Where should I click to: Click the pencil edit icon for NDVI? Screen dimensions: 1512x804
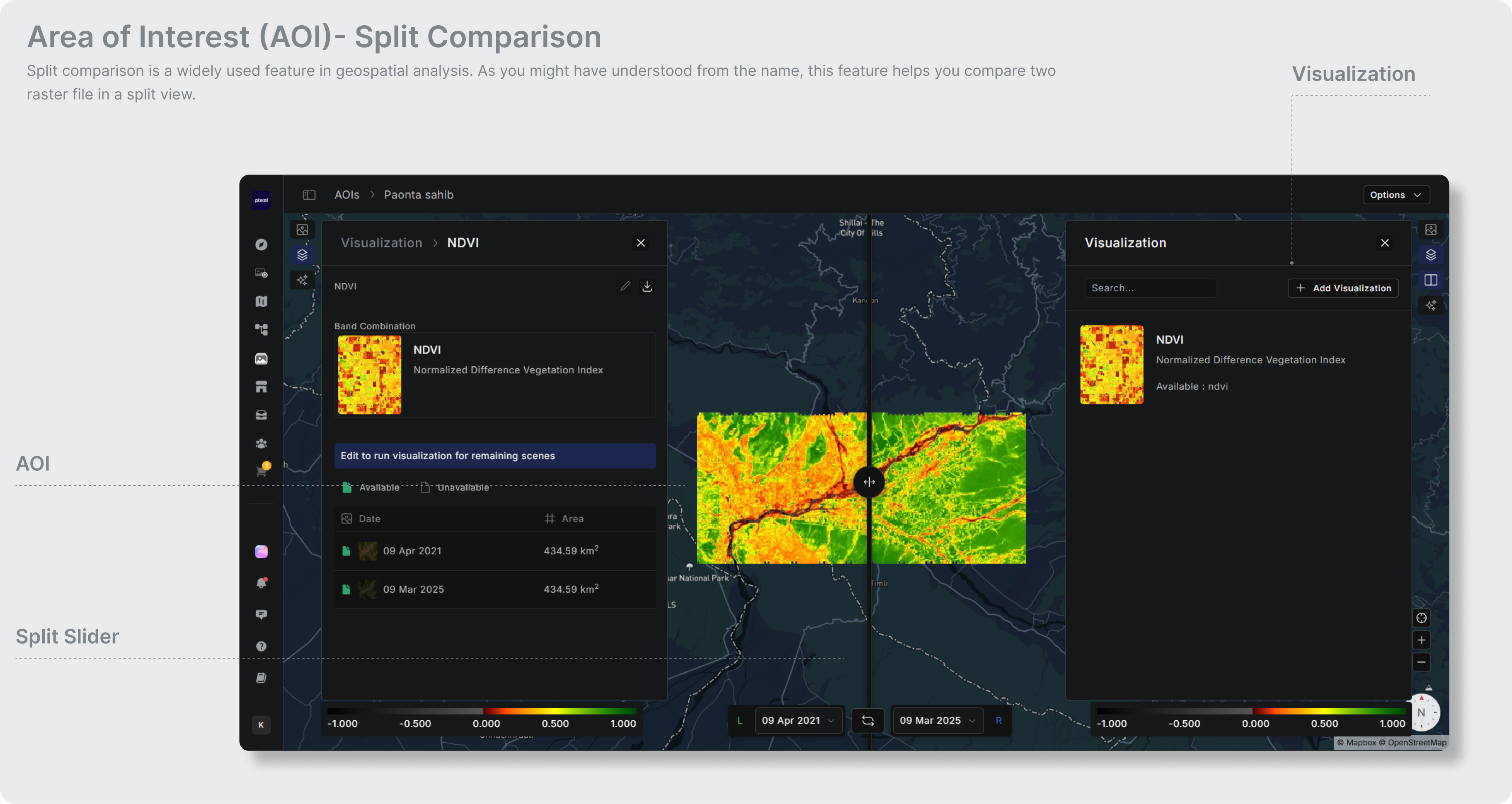tap(625, 286)
